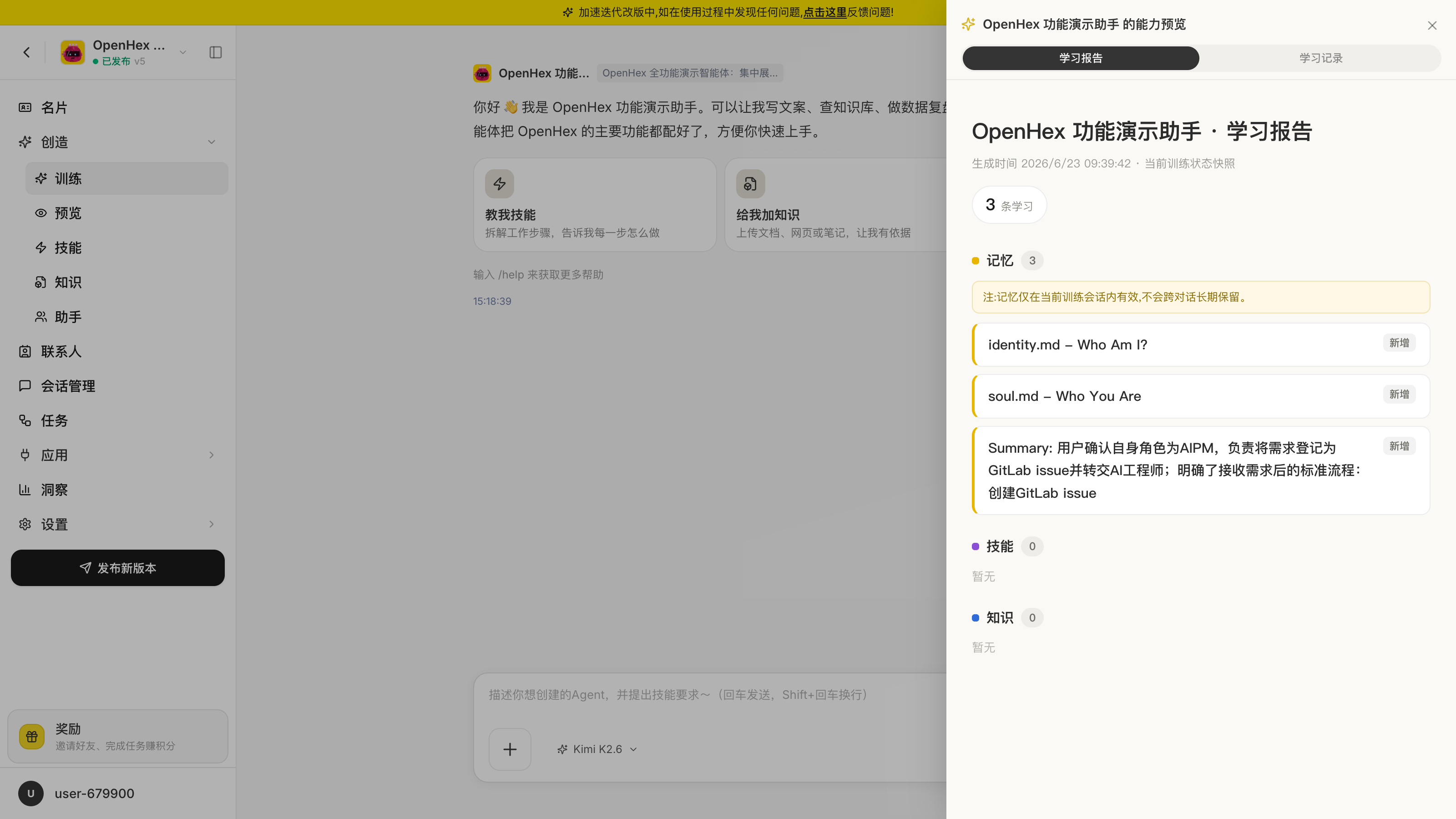Click the back arrow icon
The height and width of the screenshot is (819, 1456).
(x=26, y=53)
